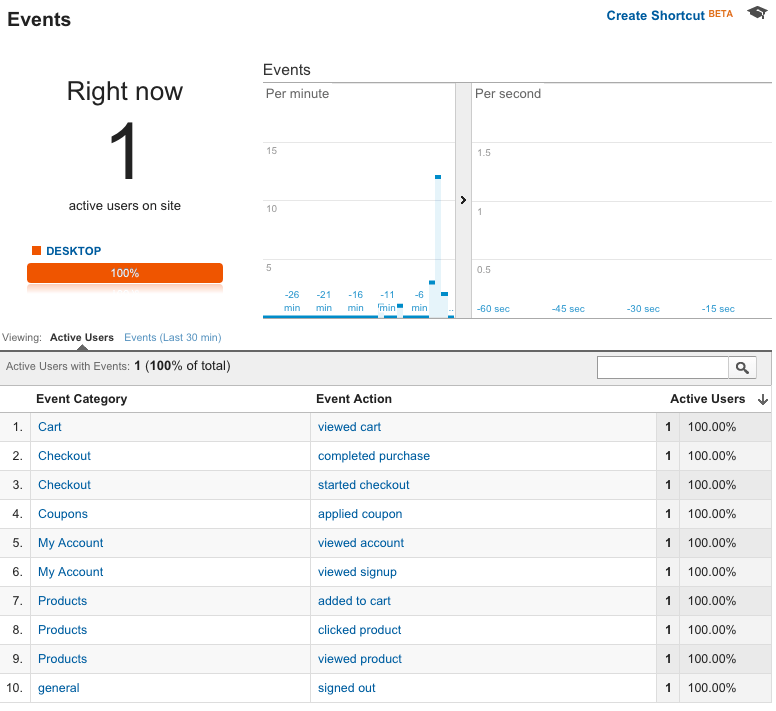Click the graduation cap education icon
776x711 pixels.
click(757, 15)
